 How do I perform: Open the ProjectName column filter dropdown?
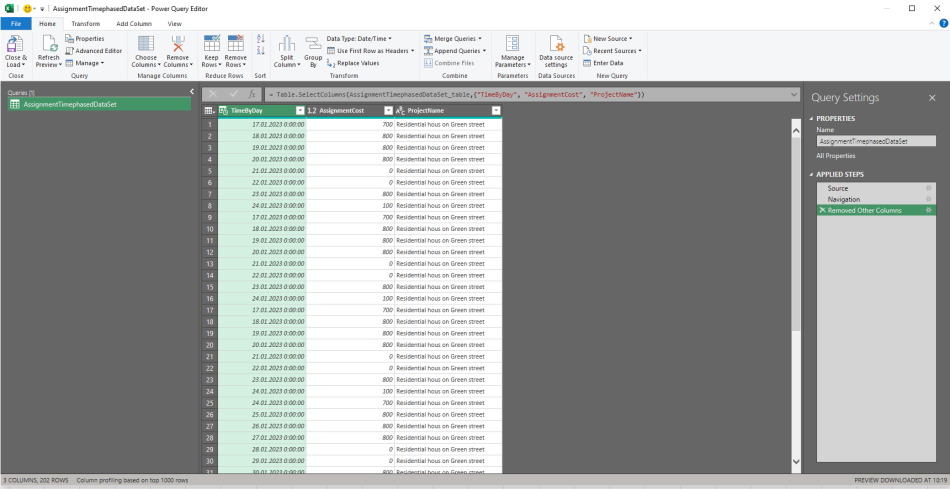pos(496,111)
